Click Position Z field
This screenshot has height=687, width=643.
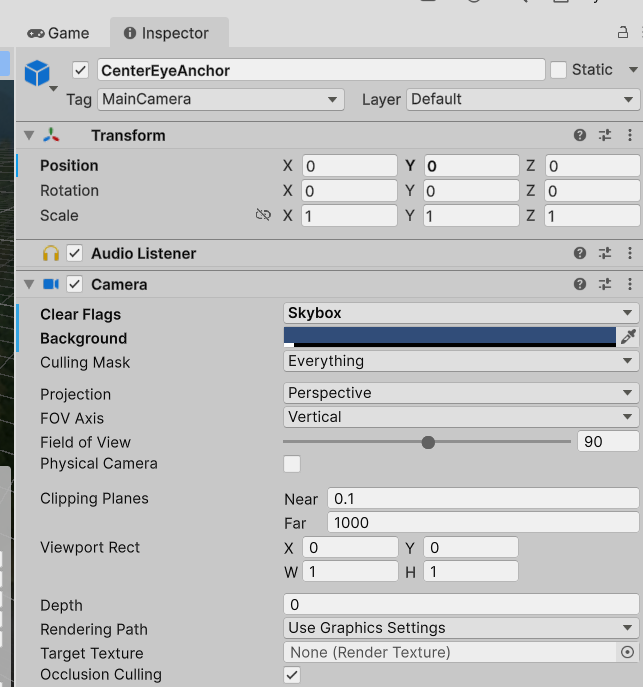592,166
